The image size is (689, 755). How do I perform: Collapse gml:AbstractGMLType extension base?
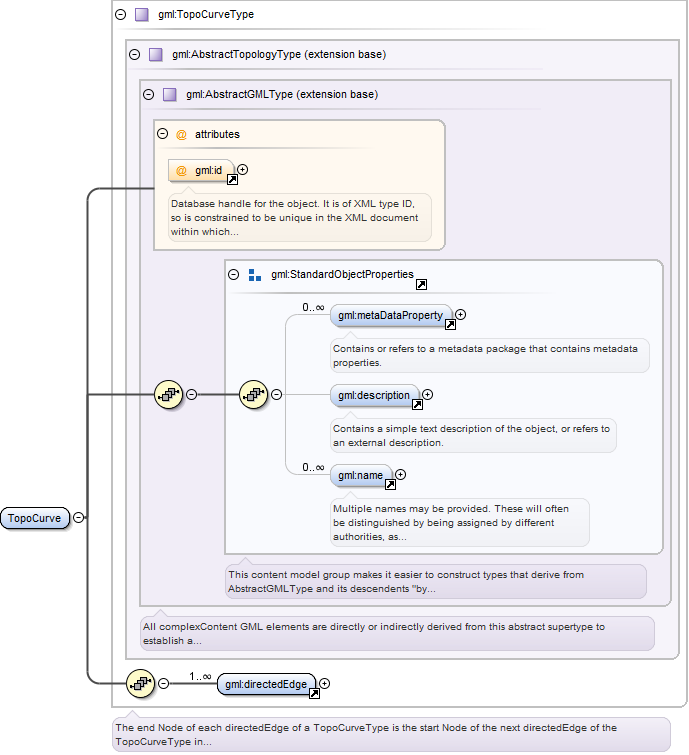[x=148, y=94]
